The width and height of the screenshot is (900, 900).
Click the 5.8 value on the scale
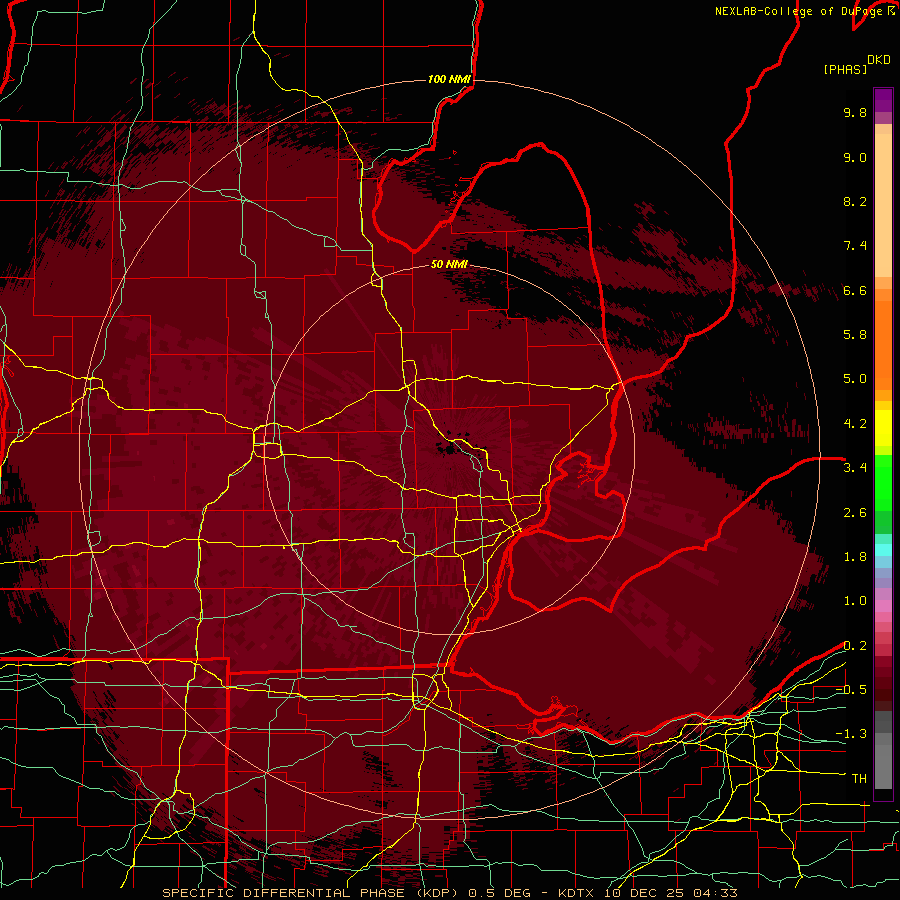(x=855, y=335)
